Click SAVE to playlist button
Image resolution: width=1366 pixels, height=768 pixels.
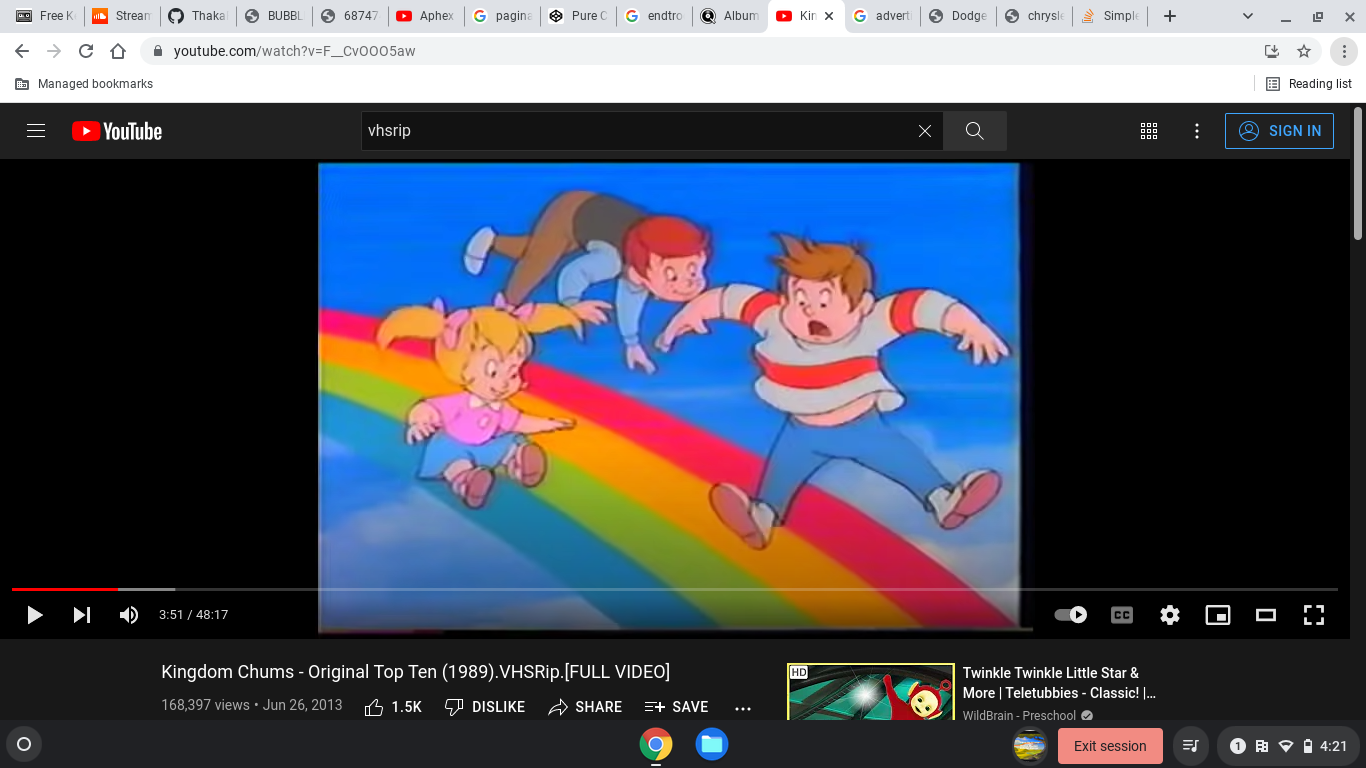point(677,707)
